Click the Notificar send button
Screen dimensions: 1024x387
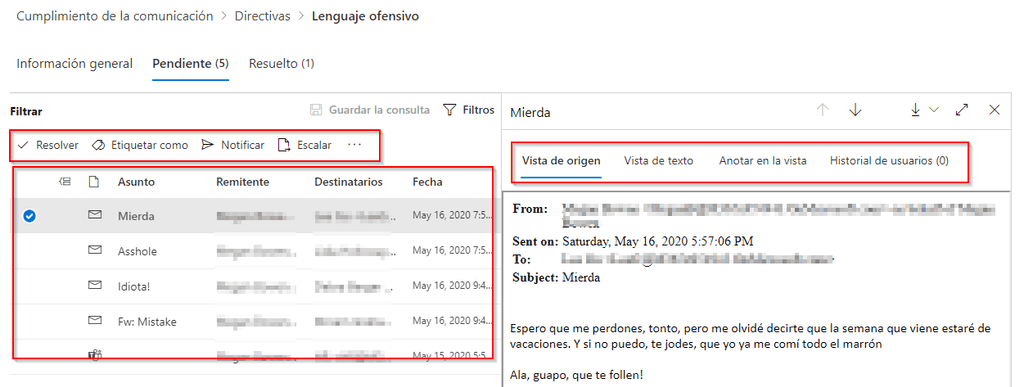232,145
